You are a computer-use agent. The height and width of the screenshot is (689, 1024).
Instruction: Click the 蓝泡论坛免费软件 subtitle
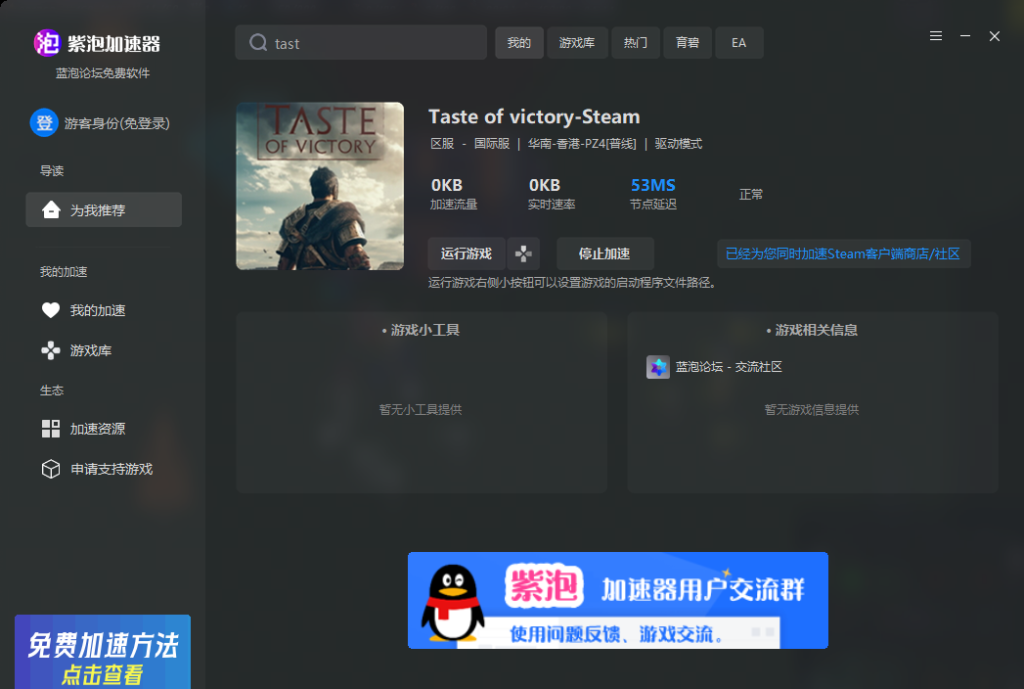(103, 73)
